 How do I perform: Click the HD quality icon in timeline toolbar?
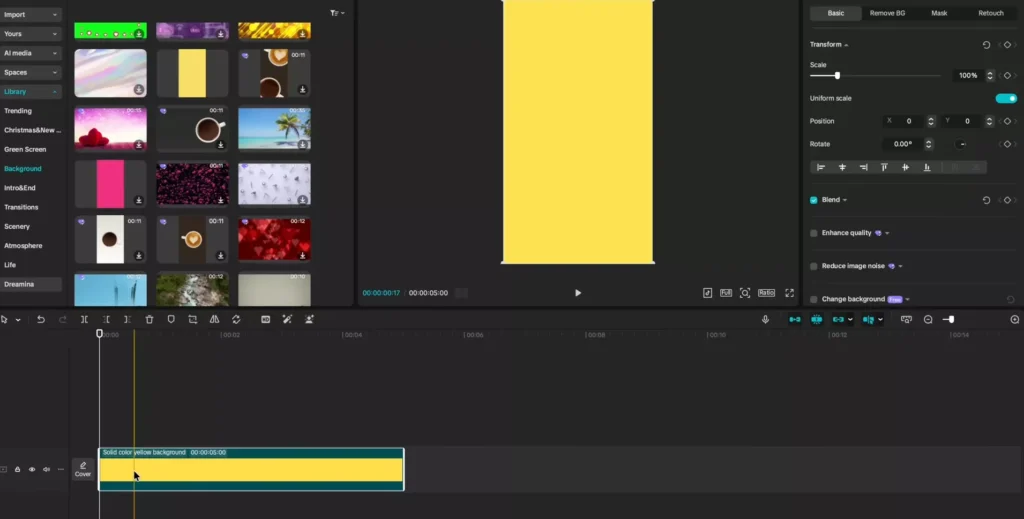(x=265, y=319)
